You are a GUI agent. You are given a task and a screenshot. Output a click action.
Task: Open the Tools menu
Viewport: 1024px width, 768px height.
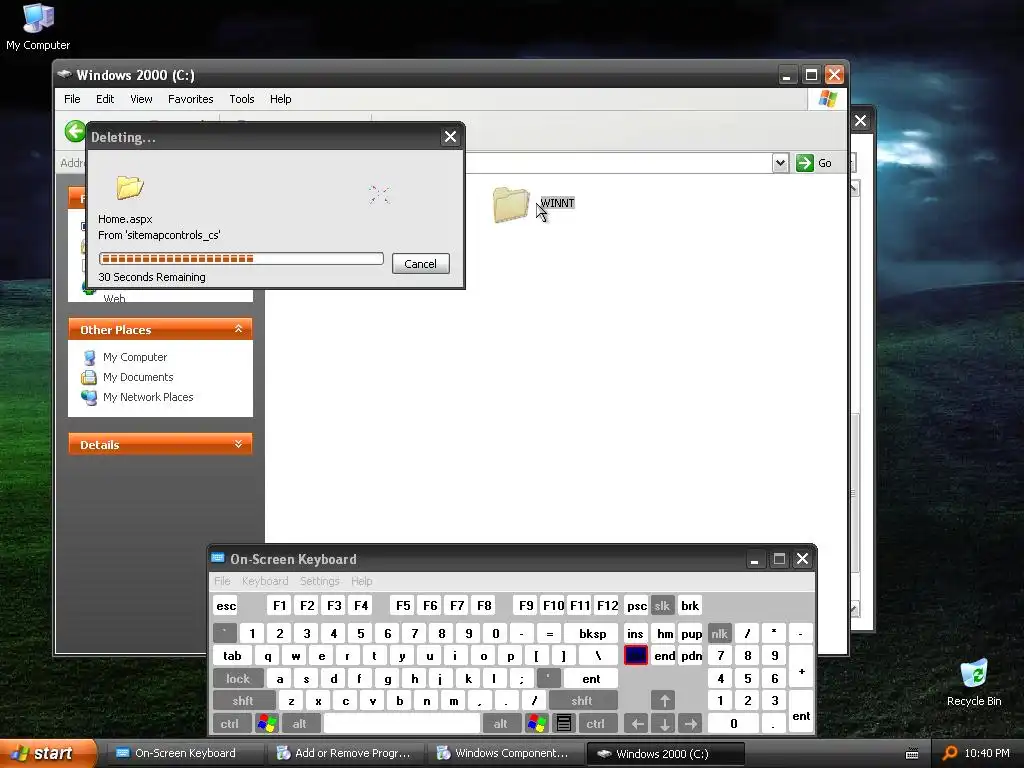[x=242, y=99]
